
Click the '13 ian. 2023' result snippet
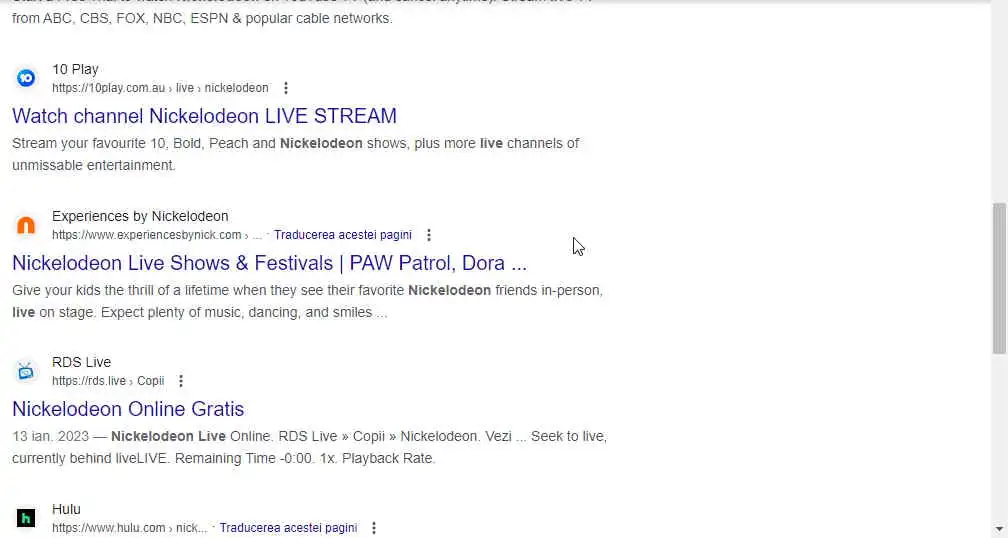(x=310, y=447)
